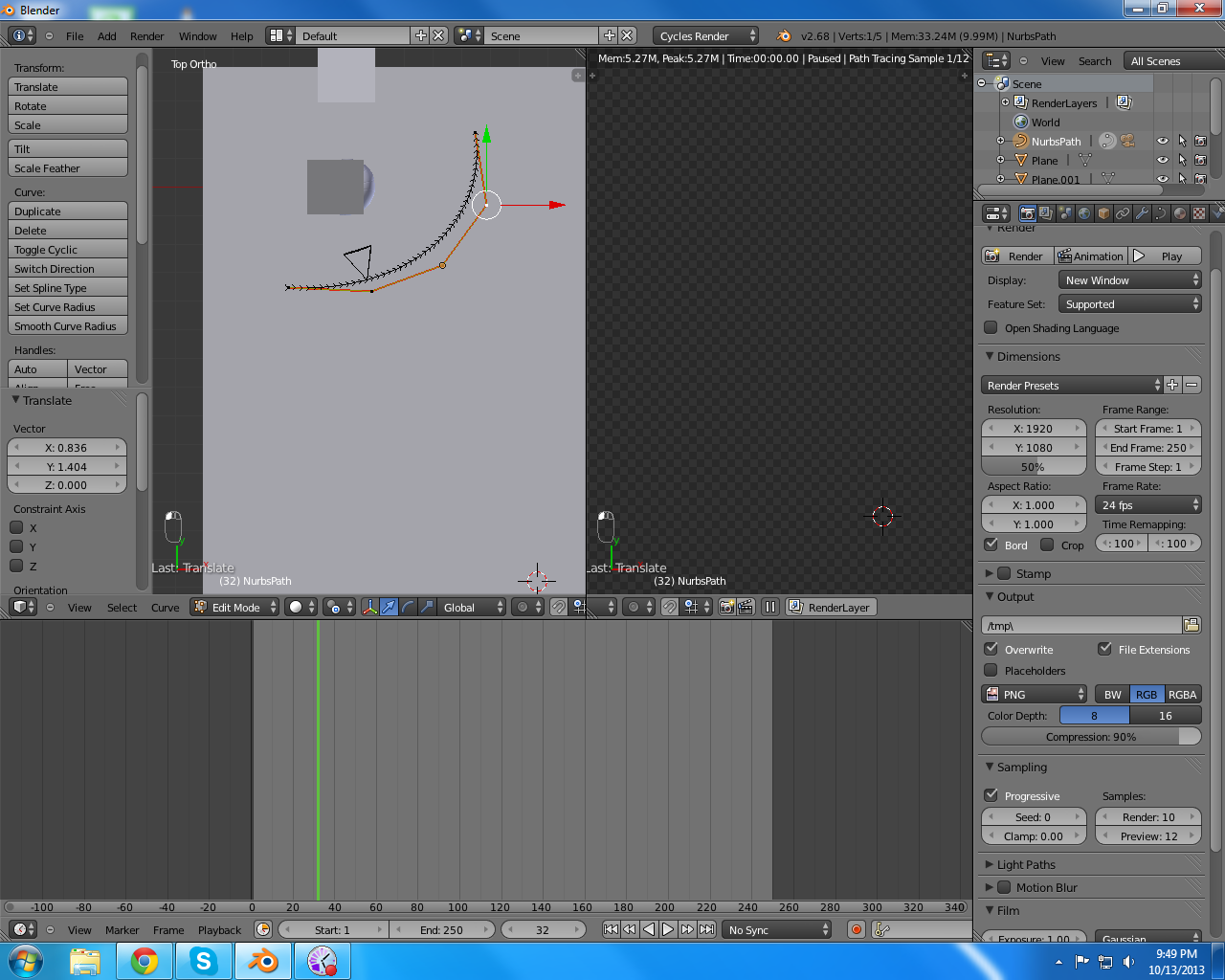
Task: Jump to the timeline's last frame
Action: tap(706, 929)
